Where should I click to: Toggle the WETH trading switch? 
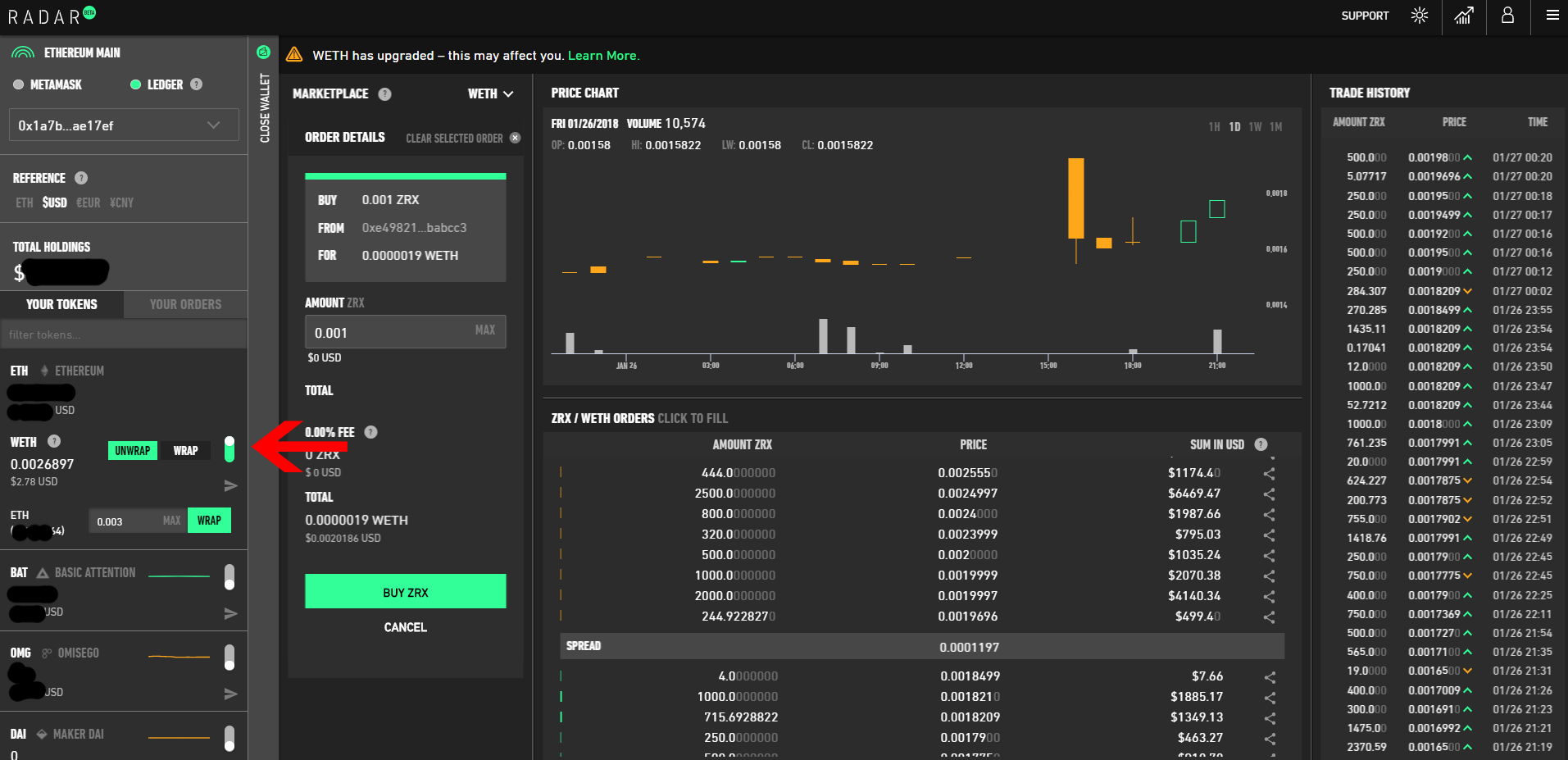[x=230, y=449]
